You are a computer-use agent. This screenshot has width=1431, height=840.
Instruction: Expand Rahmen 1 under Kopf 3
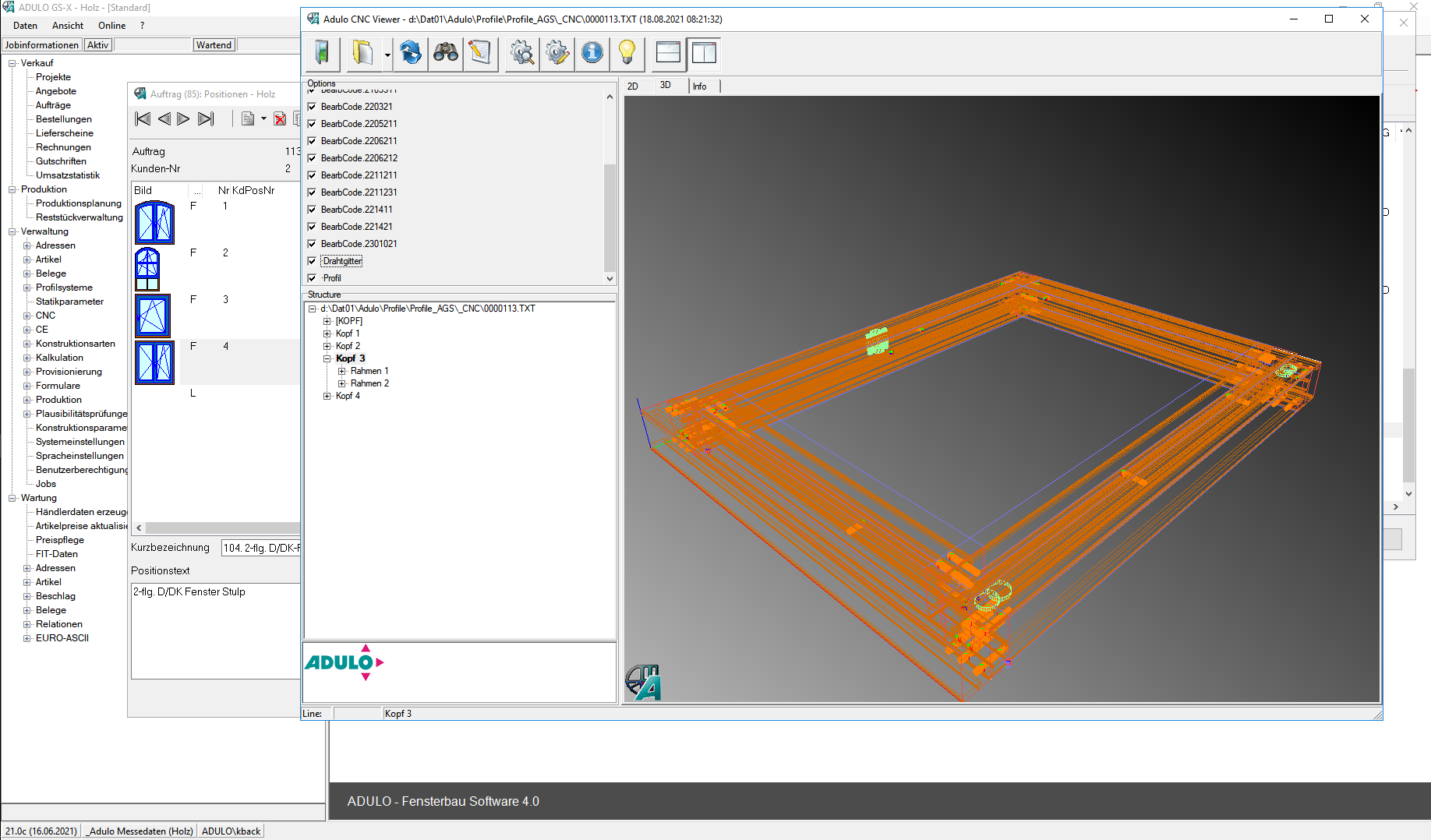341,371
